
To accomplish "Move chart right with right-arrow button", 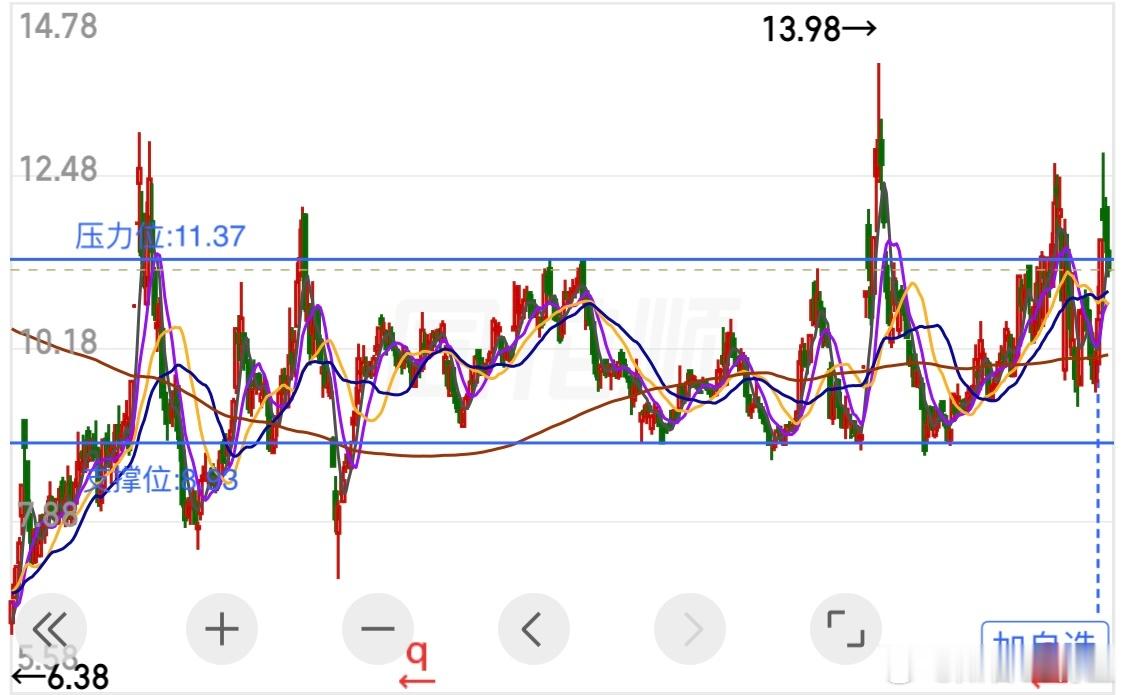I will pyautogui.click(x=690, y=630).
